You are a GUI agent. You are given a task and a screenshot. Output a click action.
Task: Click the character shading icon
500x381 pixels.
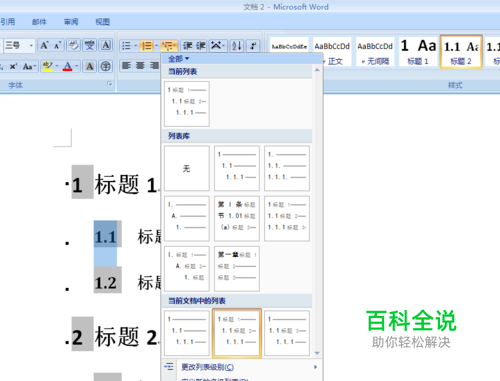pyautogui.click(x=90, y=66)
